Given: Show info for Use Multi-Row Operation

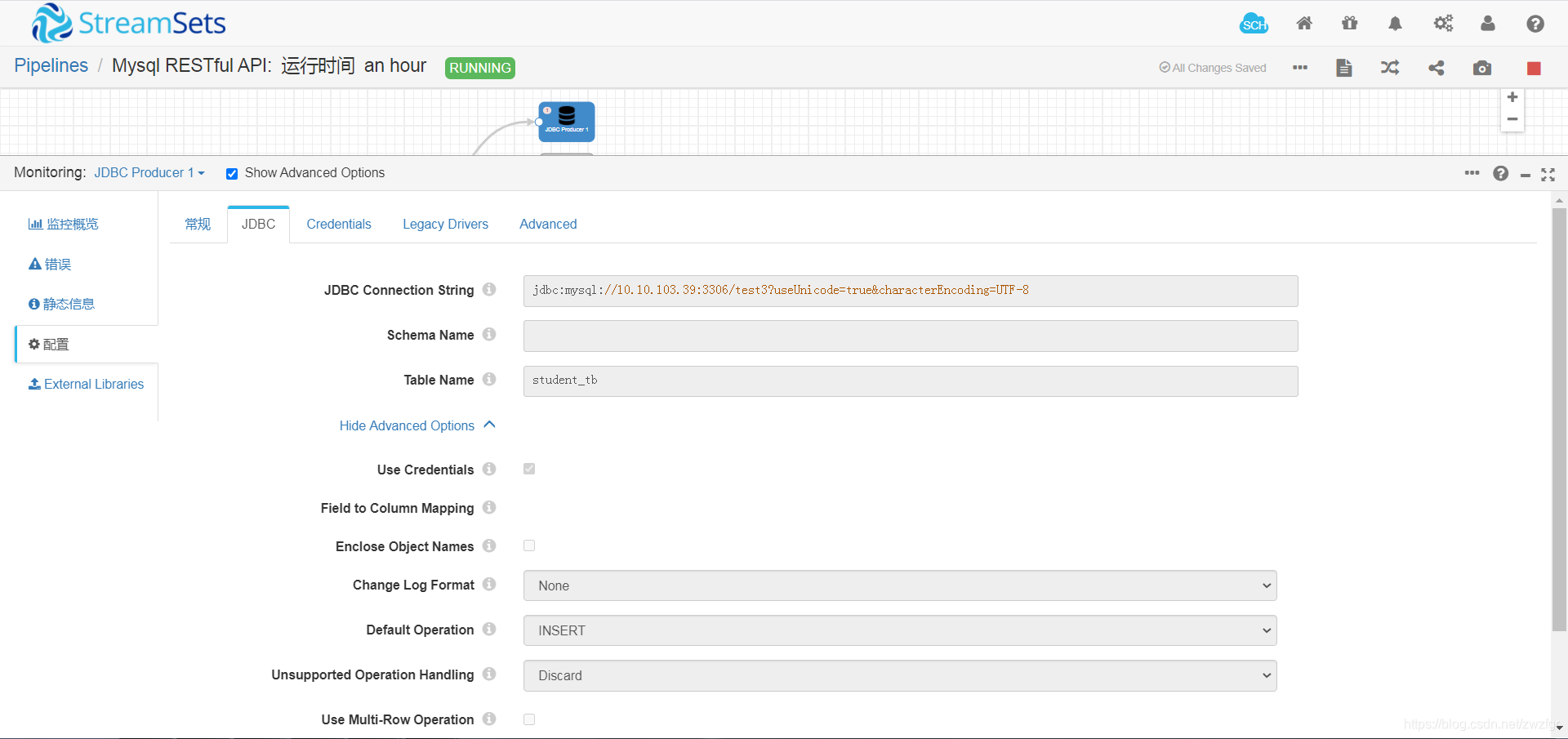Looking at the screenshot, I should click(x=489, y=719).
